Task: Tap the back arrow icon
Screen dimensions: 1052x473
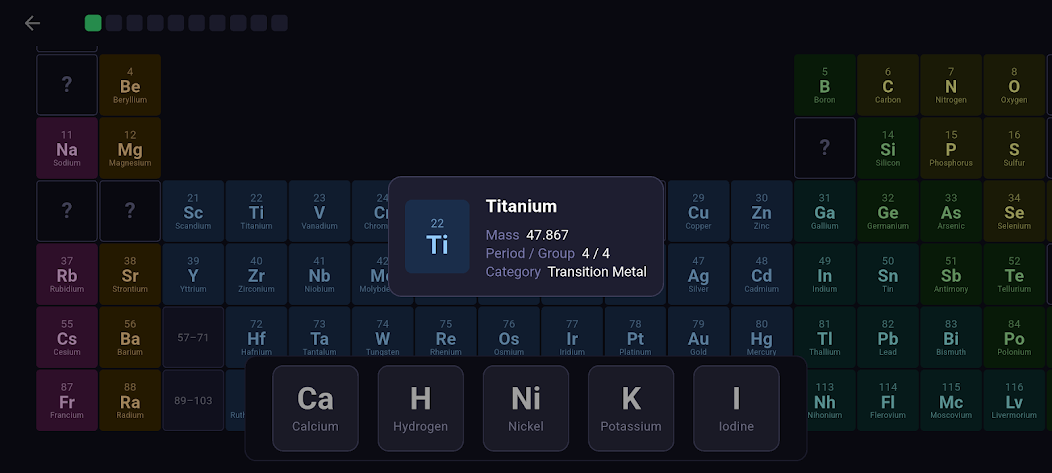Action: click(x=33, y=23)
